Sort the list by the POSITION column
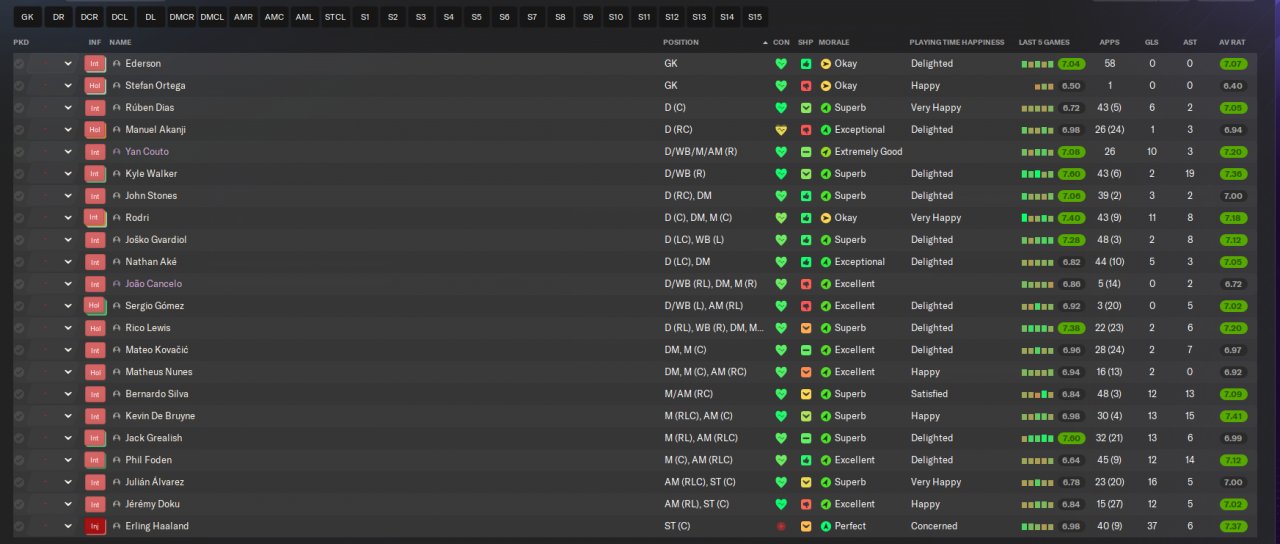This screenshot has width=1280, height=544. [x=681, y=42]
